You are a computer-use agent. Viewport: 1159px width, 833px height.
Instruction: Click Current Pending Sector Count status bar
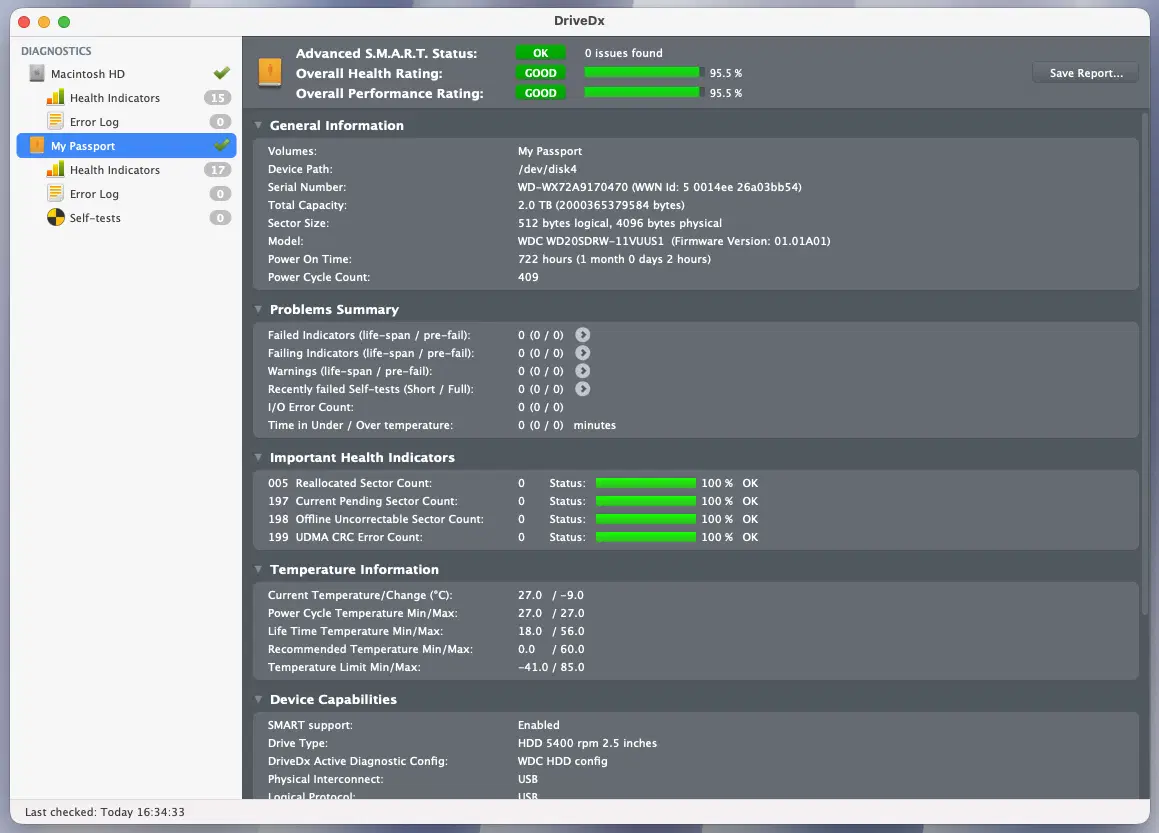point(646,500)
